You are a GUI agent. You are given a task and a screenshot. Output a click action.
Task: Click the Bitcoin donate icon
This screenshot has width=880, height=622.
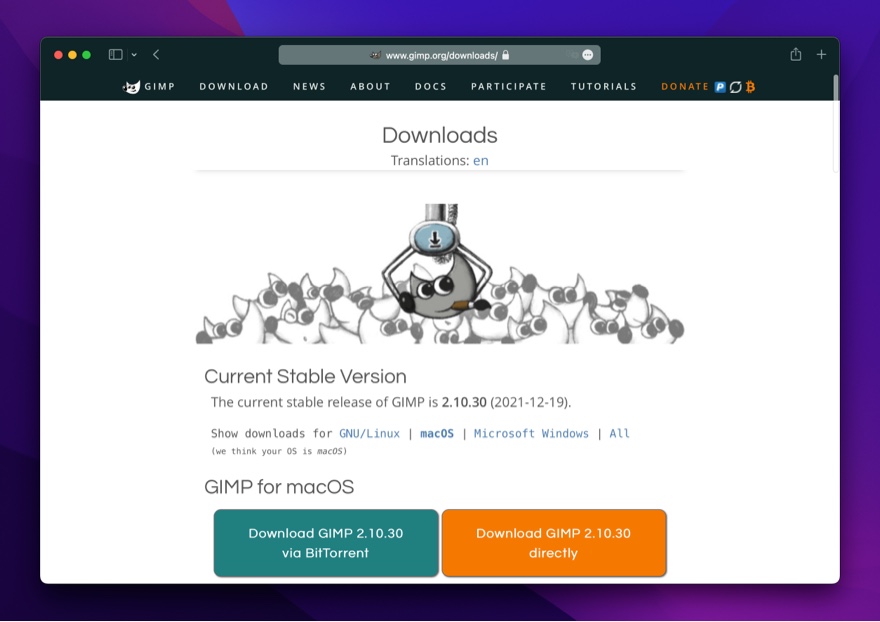tap(750, 86)
